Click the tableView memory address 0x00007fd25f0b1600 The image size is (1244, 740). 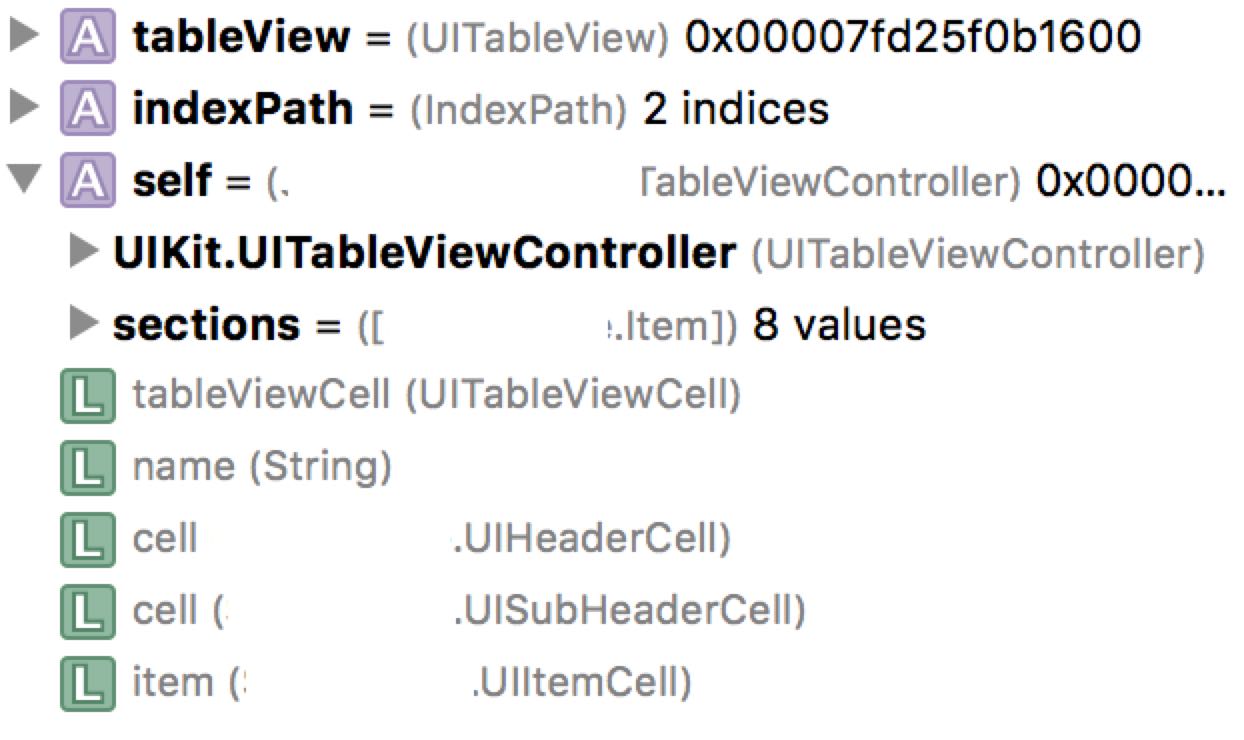[x=913, y=38]
